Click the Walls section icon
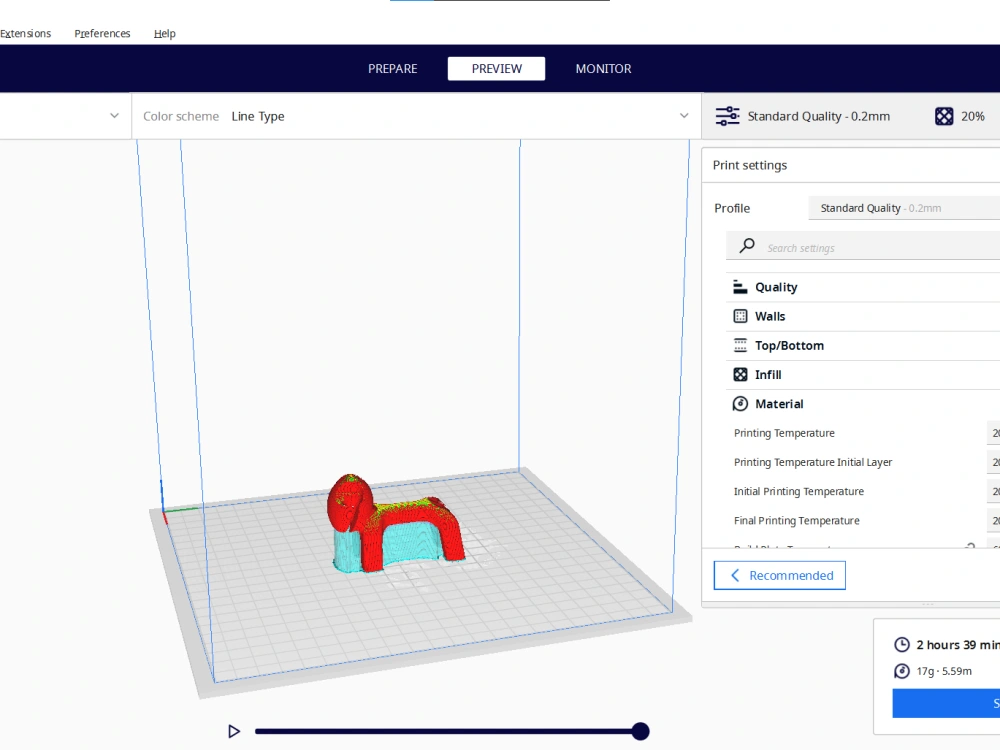Viewport: 1000px width, 750px height. [x=740, y=316]
